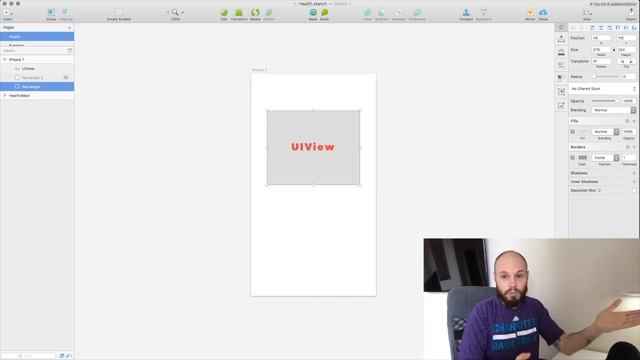The image size is (640, 360).
Task: Add a new border with plus
Action: (634, 147)
